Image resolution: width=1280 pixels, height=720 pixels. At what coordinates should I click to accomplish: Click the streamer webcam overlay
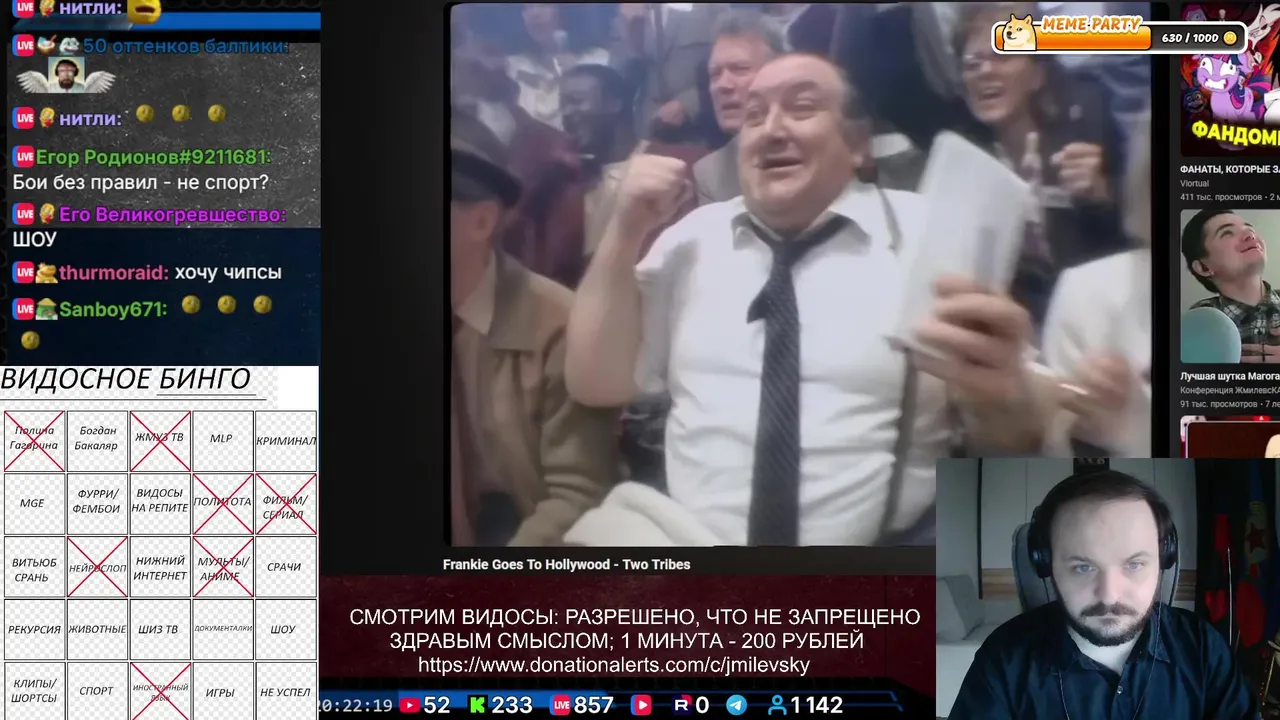[x=1108, y=589]
